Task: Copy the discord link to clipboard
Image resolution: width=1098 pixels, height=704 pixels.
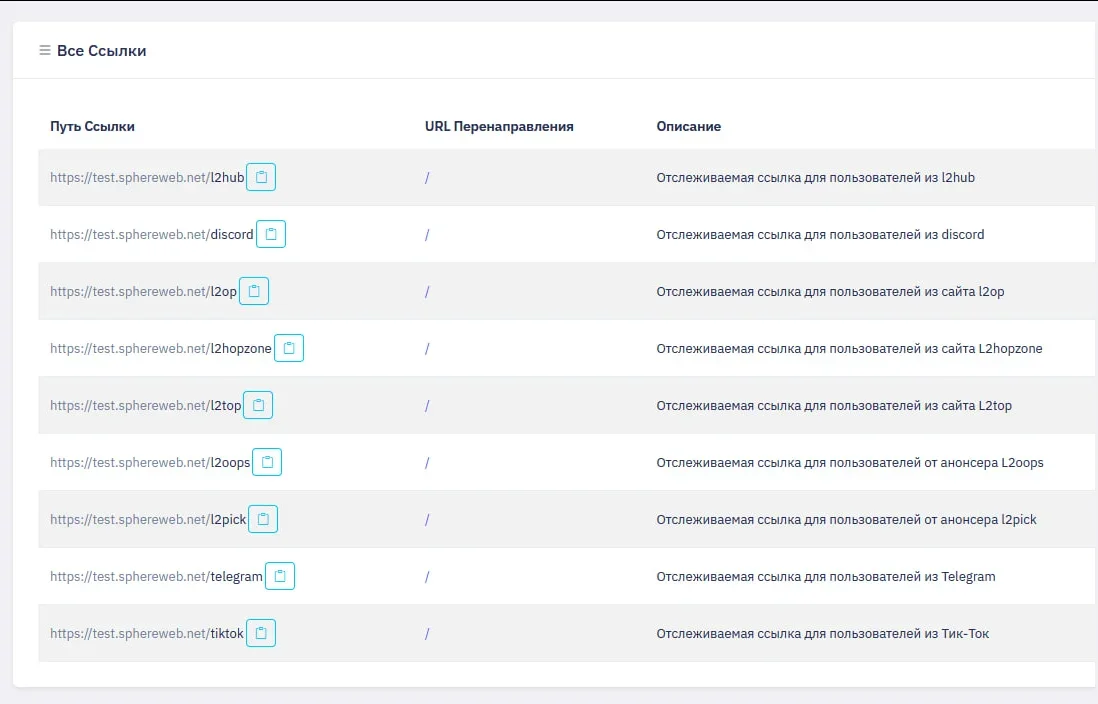Action: 271,234
